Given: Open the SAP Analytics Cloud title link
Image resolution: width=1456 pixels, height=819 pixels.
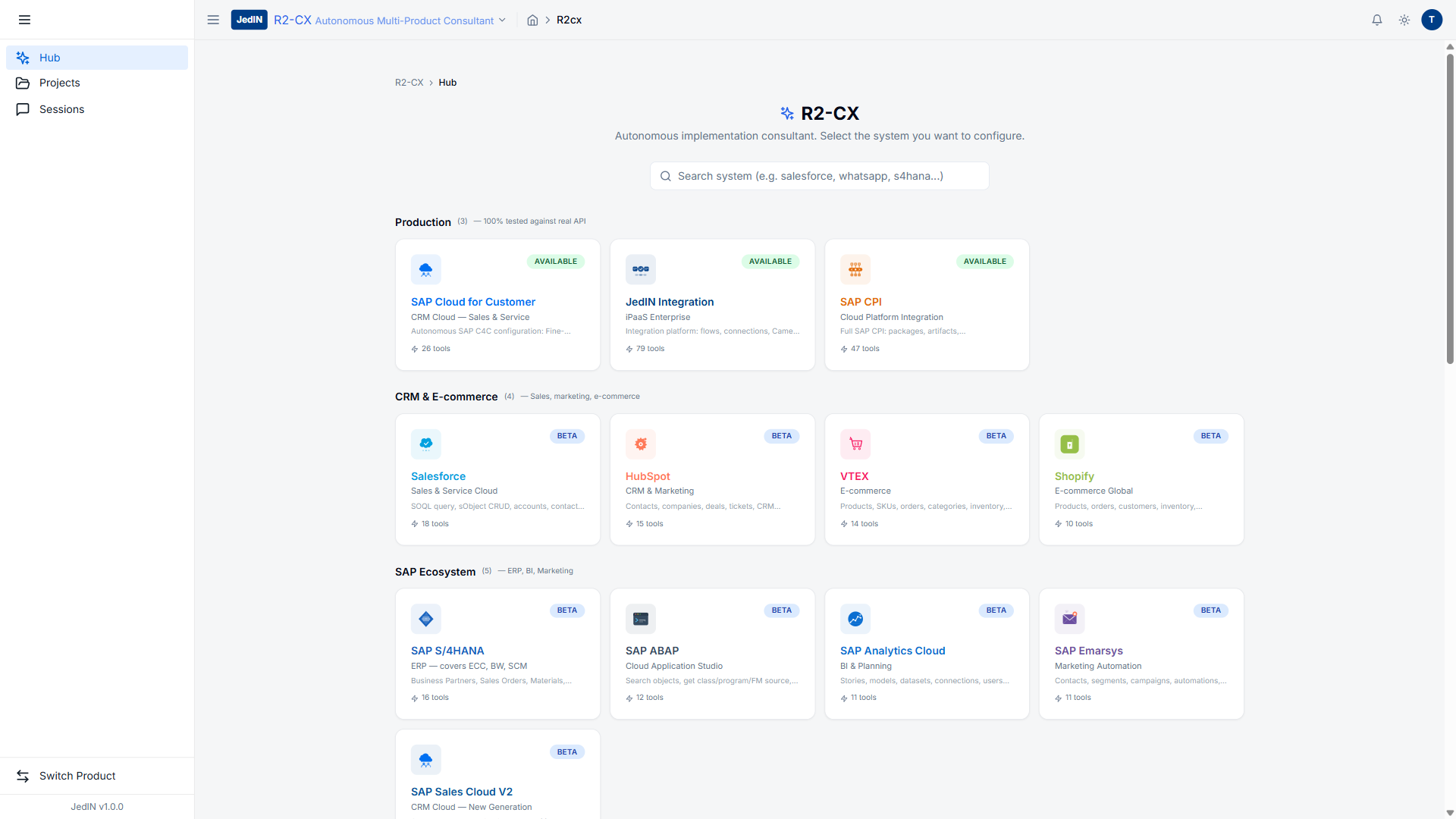Looking at the screenshot, I should 893,651.
